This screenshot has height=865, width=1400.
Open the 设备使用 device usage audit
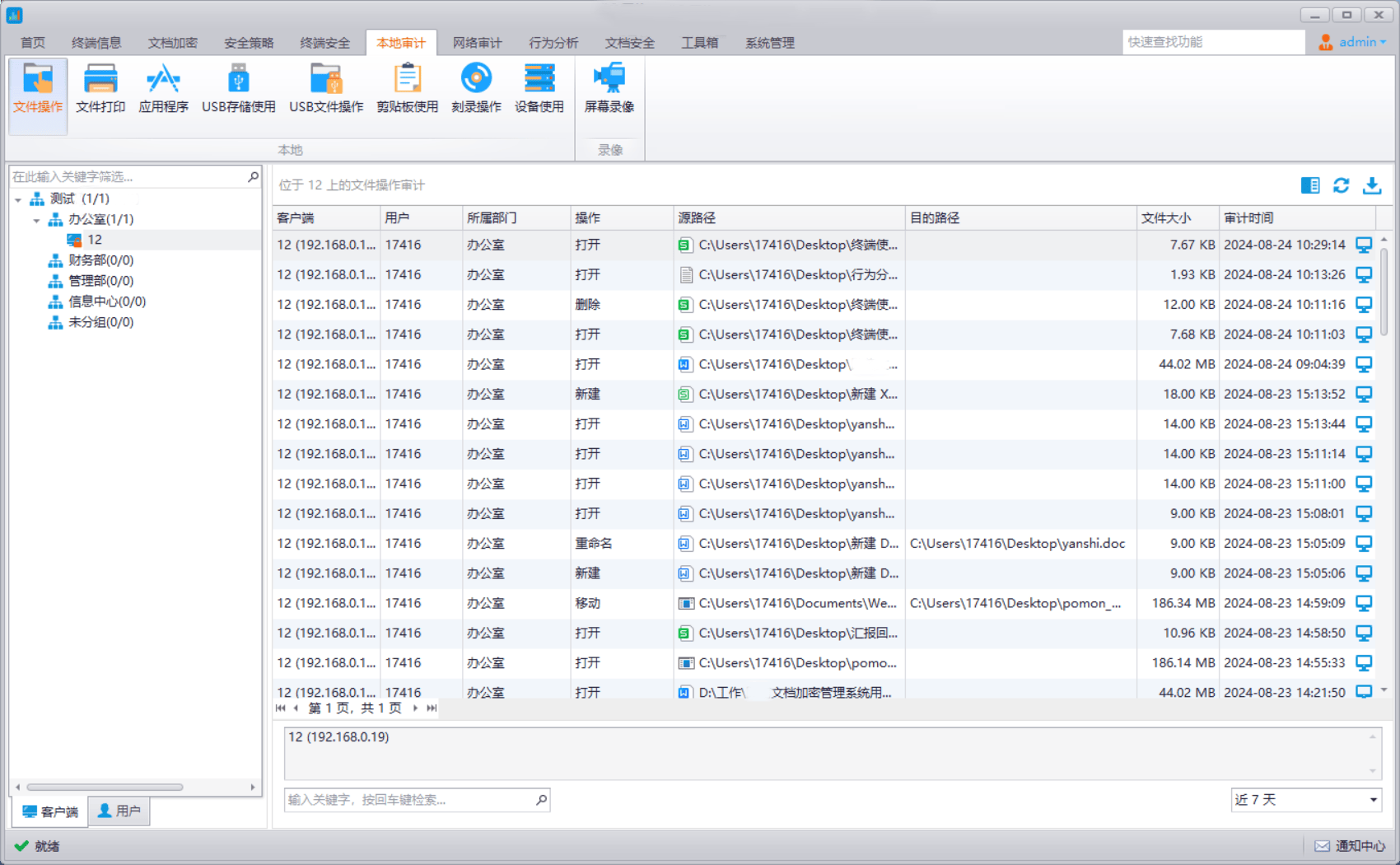pyautogui.click(x=539, y=88)
